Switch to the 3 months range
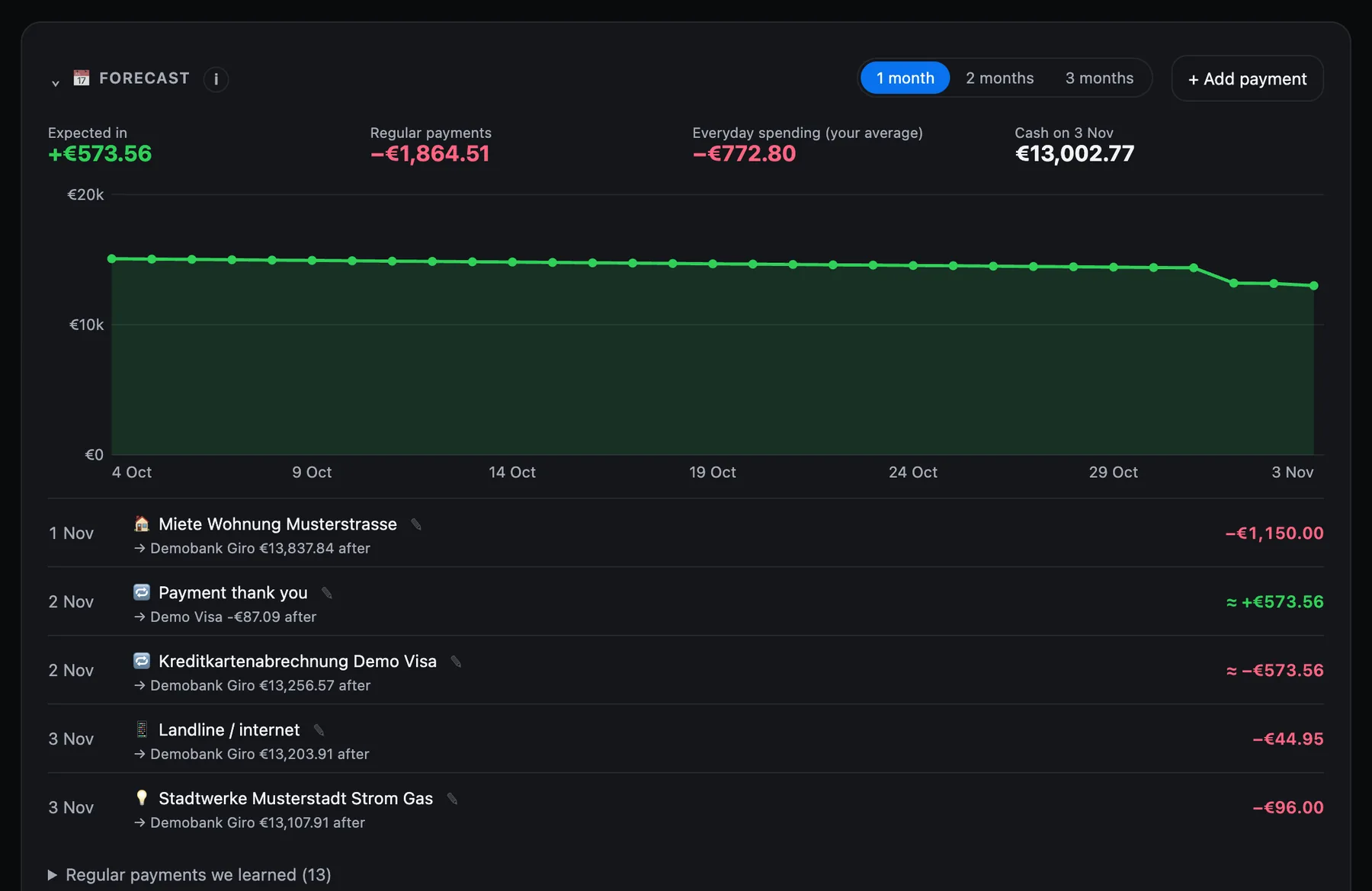The width and height of the screenshot is (1372, 891). [1099, 78]
